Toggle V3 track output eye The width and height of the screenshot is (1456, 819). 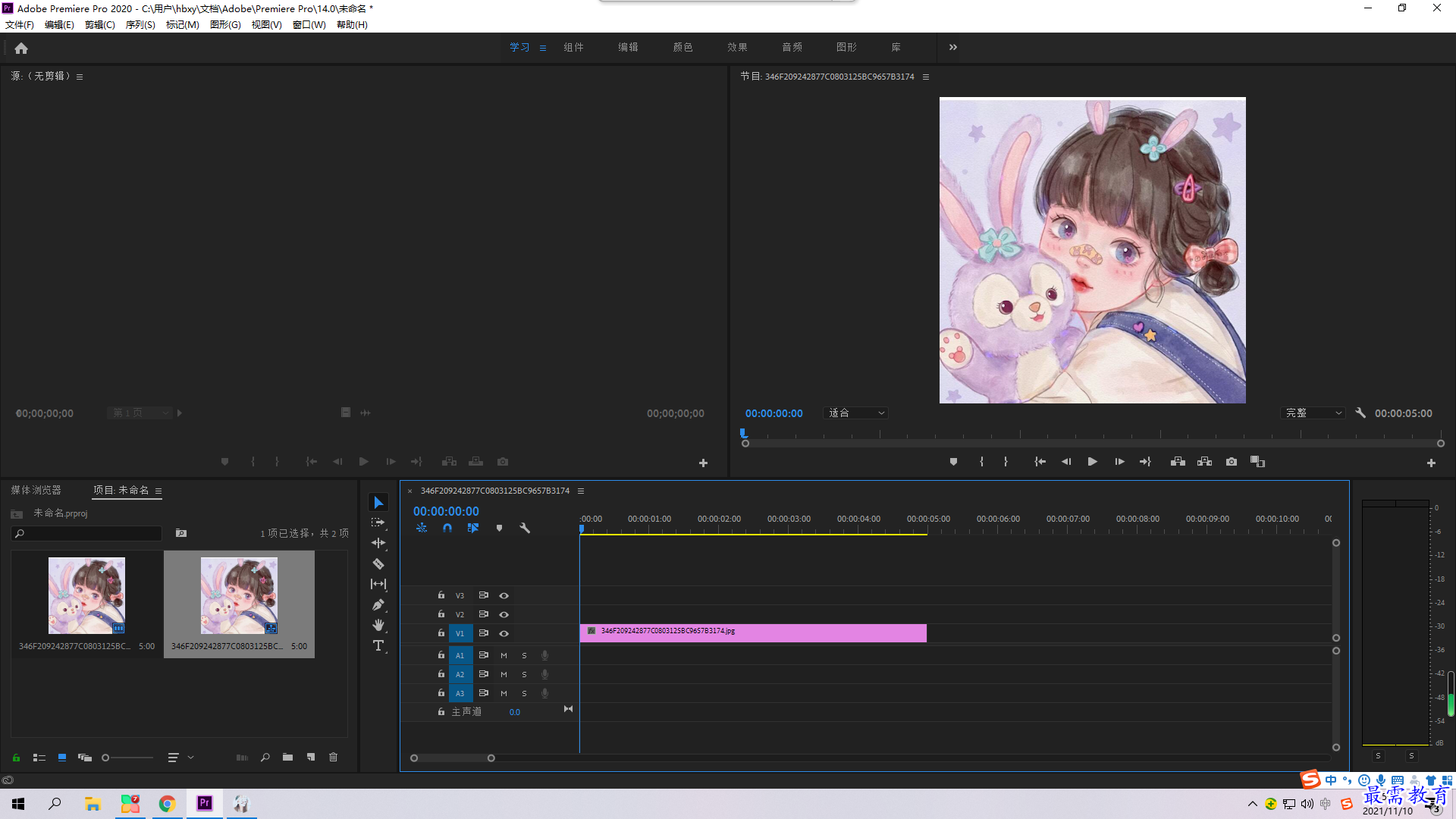point(504,595)
